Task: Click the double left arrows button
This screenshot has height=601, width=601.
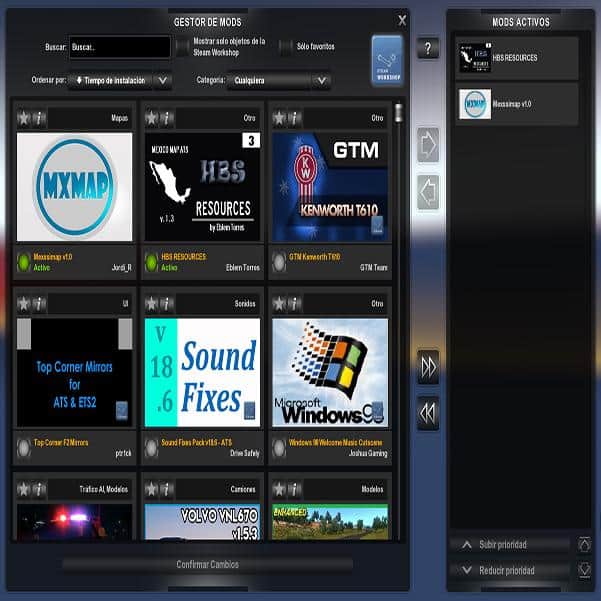Action: tap(428, 413)
